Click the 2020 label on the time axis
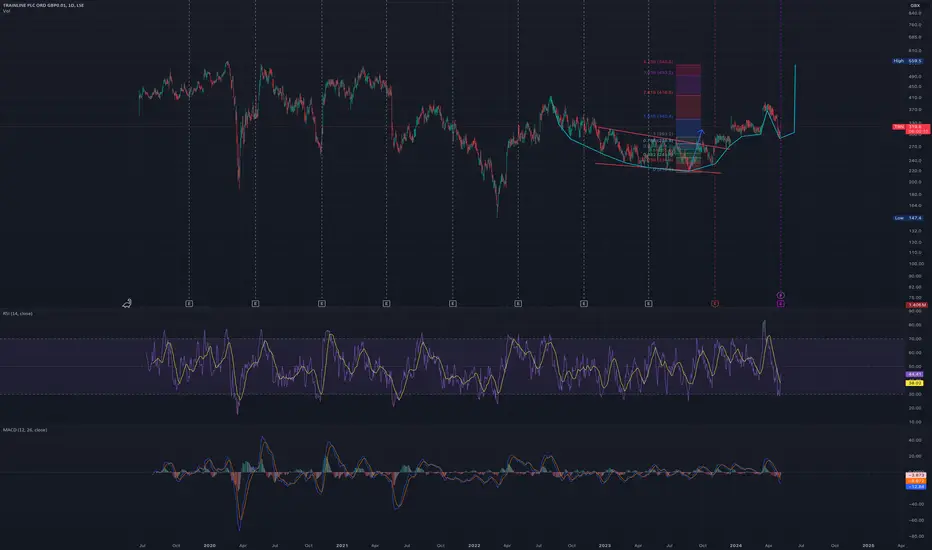Viewport: 932px width, 550px height. coord(209,545)
